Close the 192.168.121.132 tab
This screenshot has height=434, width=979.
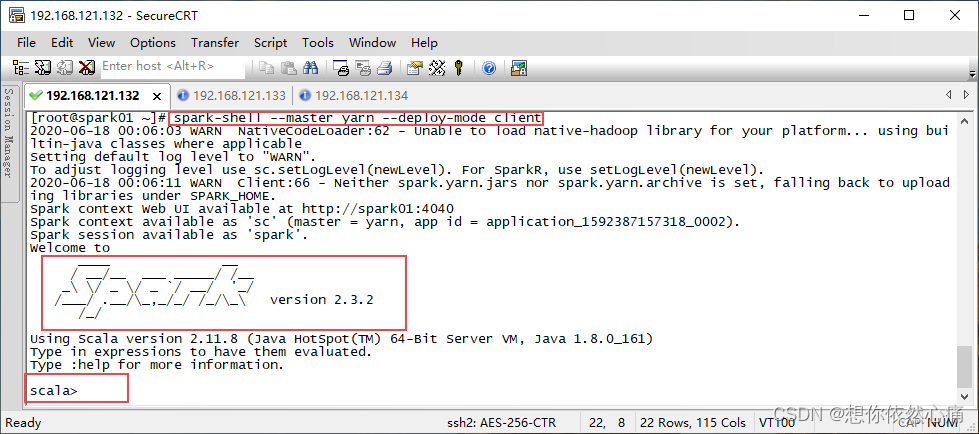click(x=157, y=96)
